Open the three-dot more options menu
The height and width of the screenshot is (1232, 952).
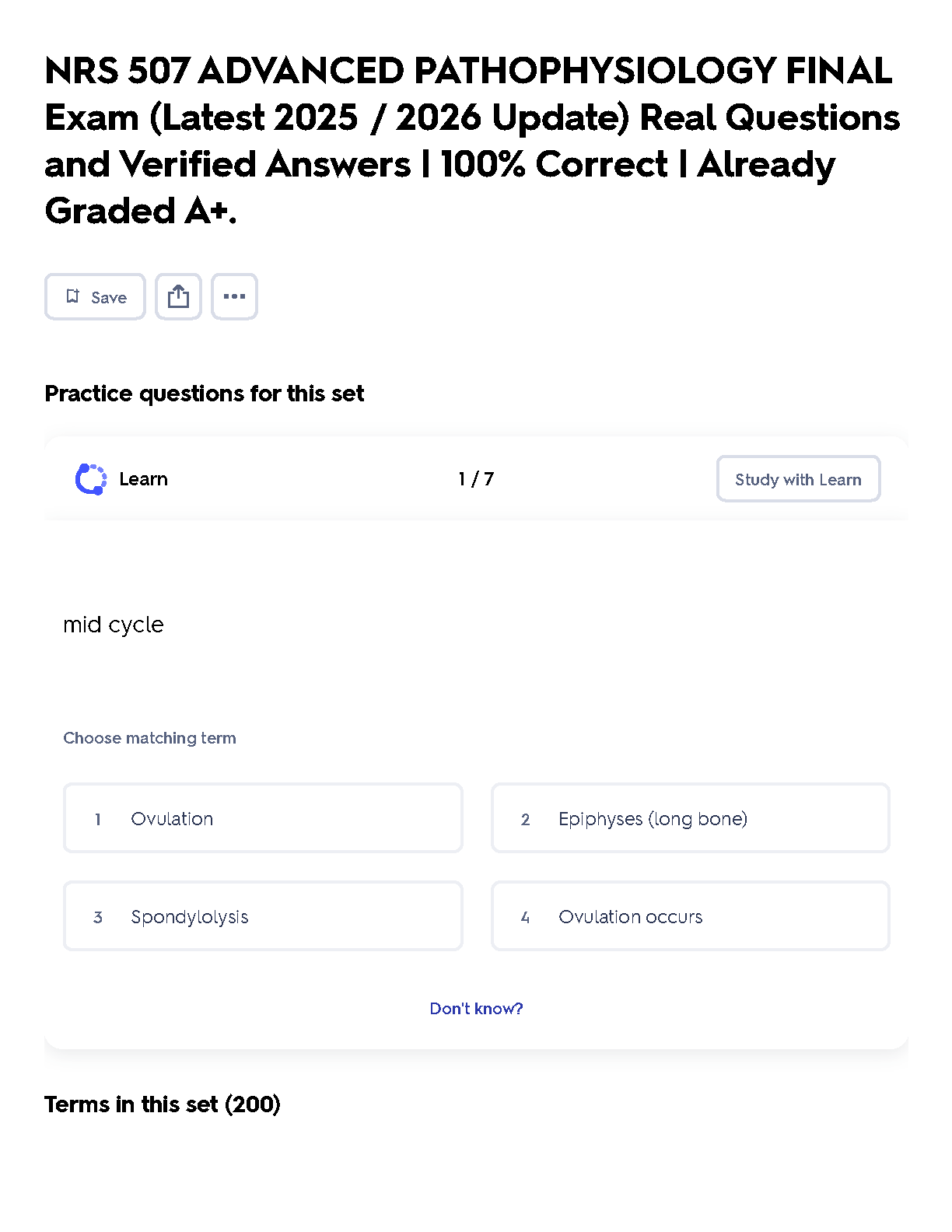click(234, 296)
